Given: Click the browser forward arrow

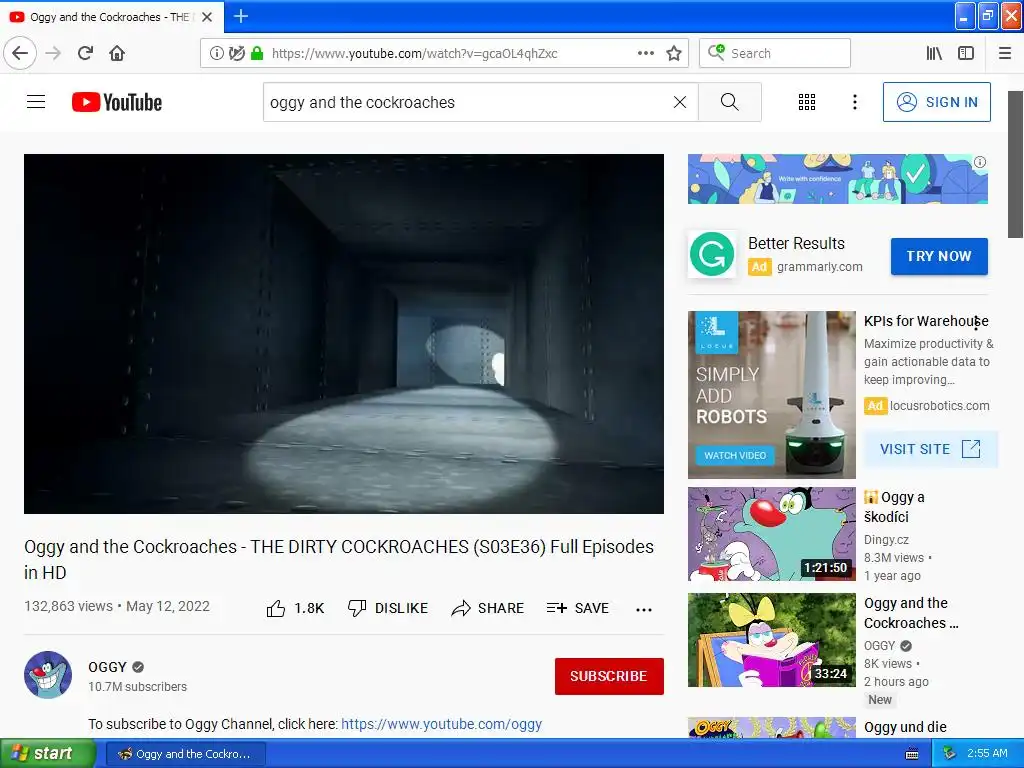Looking at the screenshot, I should [53, 53].
